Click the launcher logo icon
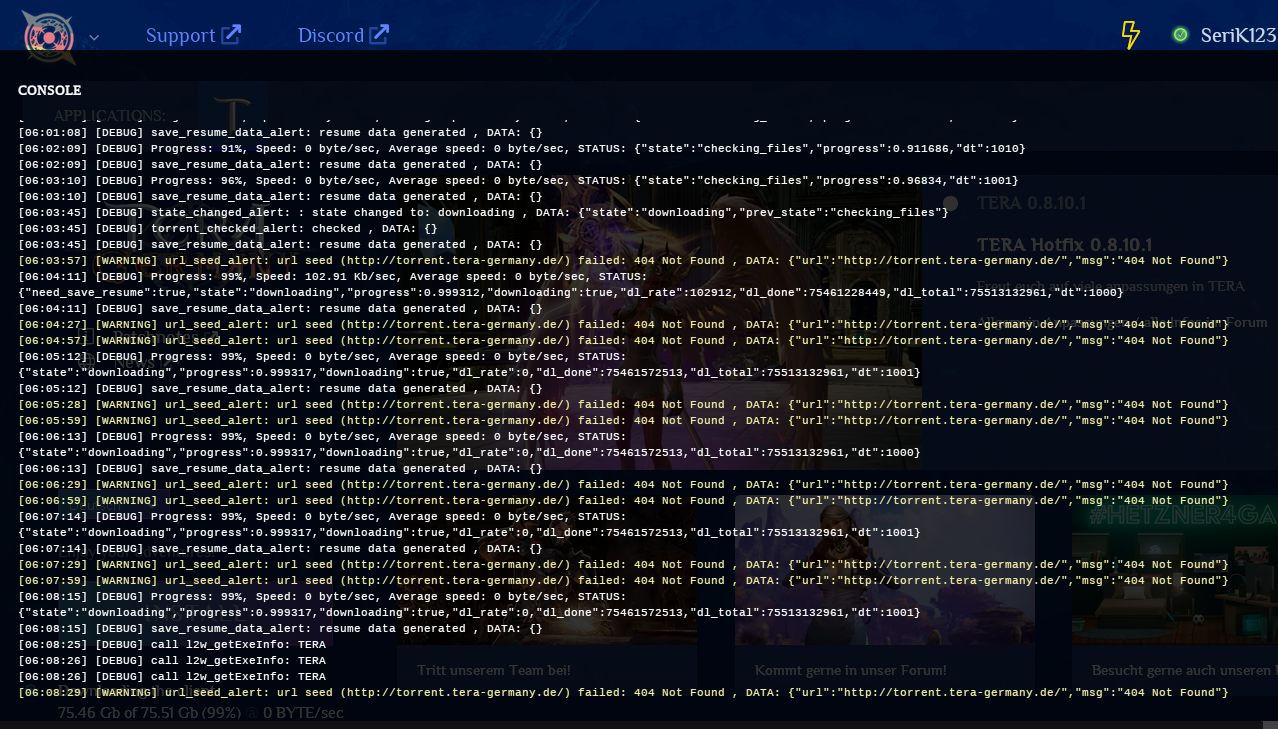This screenshot has height=729, width=1278. point(48,35)
